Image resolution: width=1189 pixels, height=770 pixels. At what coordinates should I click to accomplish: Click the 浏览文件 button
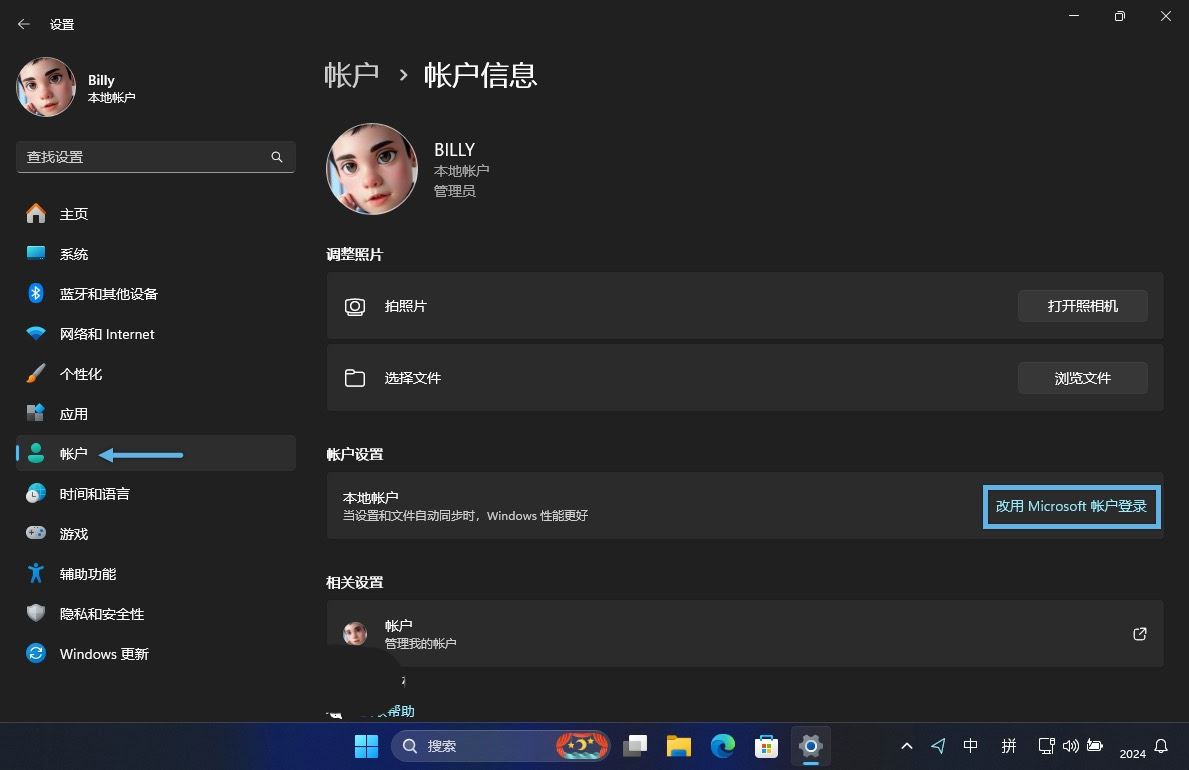(1082, 378)
